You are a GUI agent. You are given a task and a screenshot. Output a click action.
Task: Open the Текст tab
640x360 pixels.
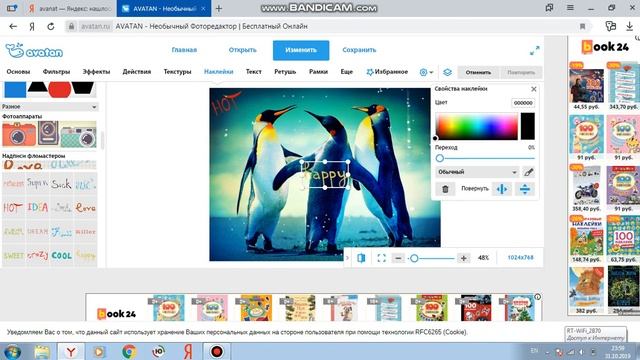(253, 72)
